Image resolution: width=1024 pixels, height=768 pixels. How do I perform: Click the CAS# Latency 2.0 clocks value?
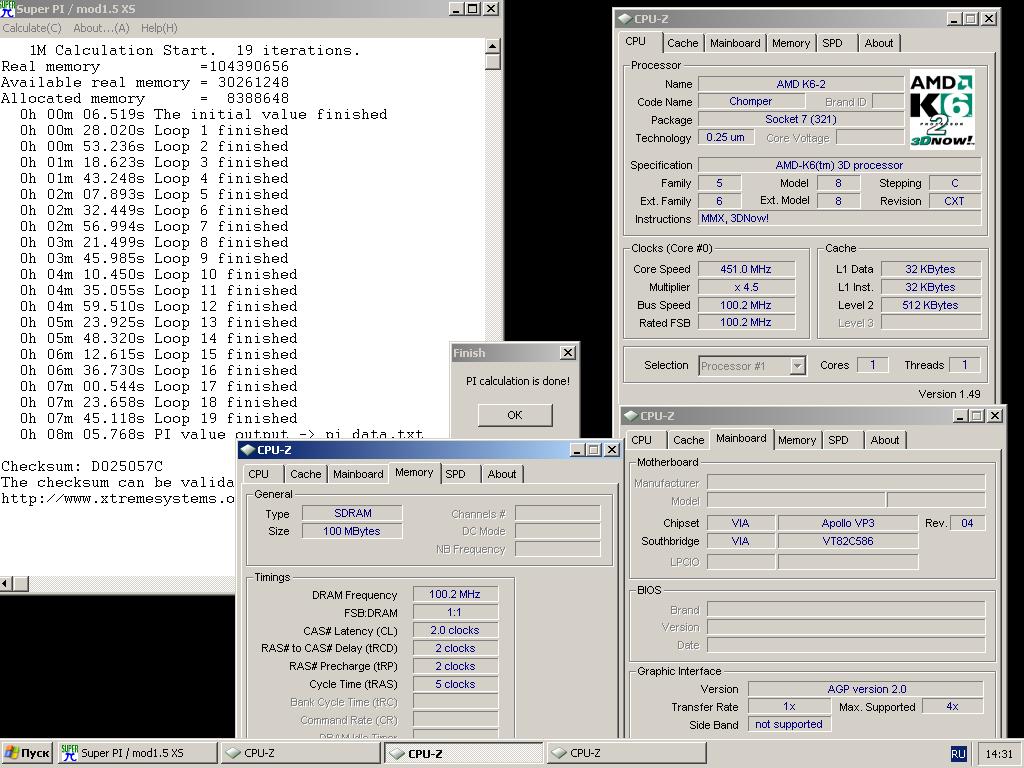tap(455, 630)
